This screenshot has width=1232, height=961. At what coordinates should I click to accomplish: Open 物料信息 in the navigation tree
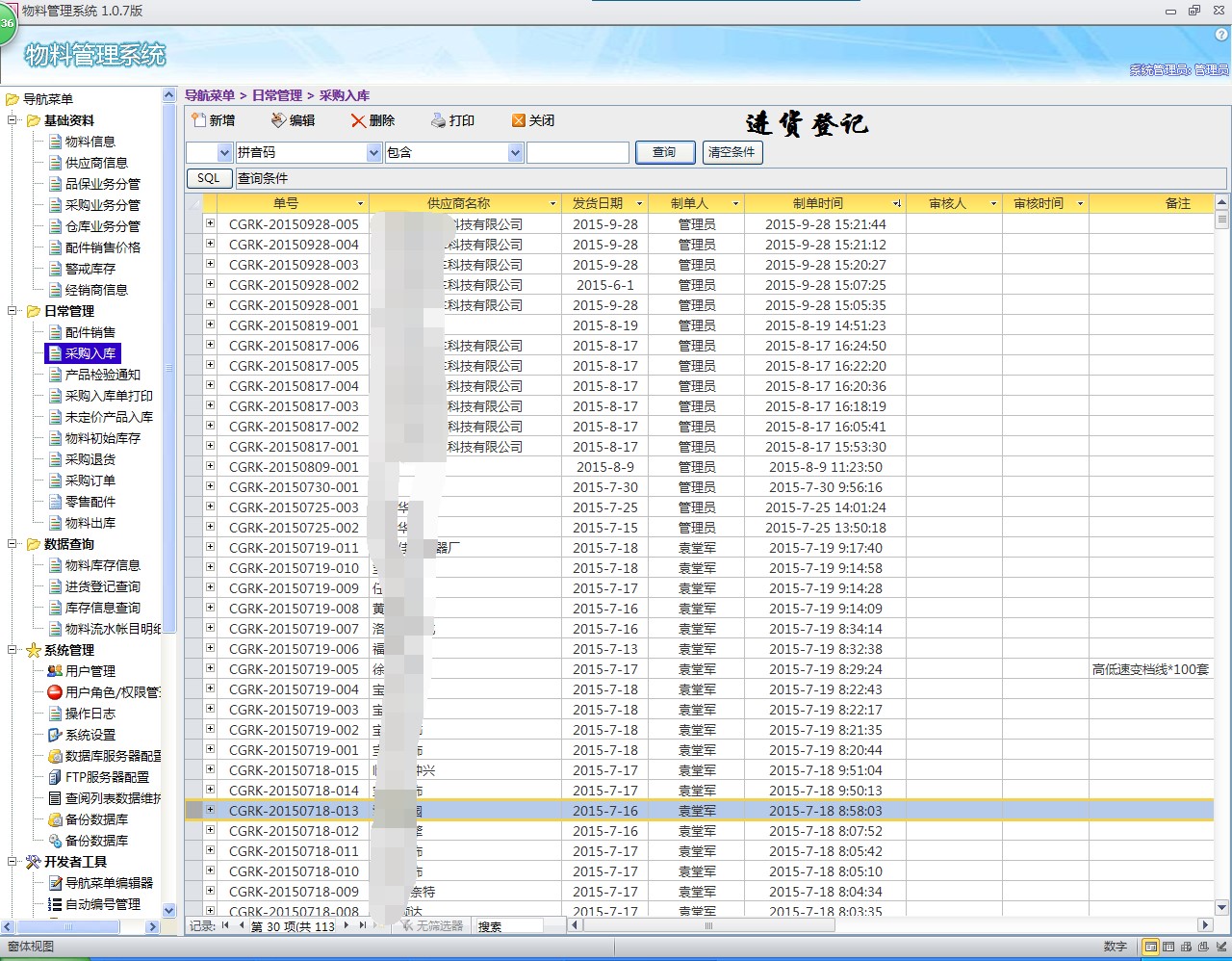[x=90, y=142]
